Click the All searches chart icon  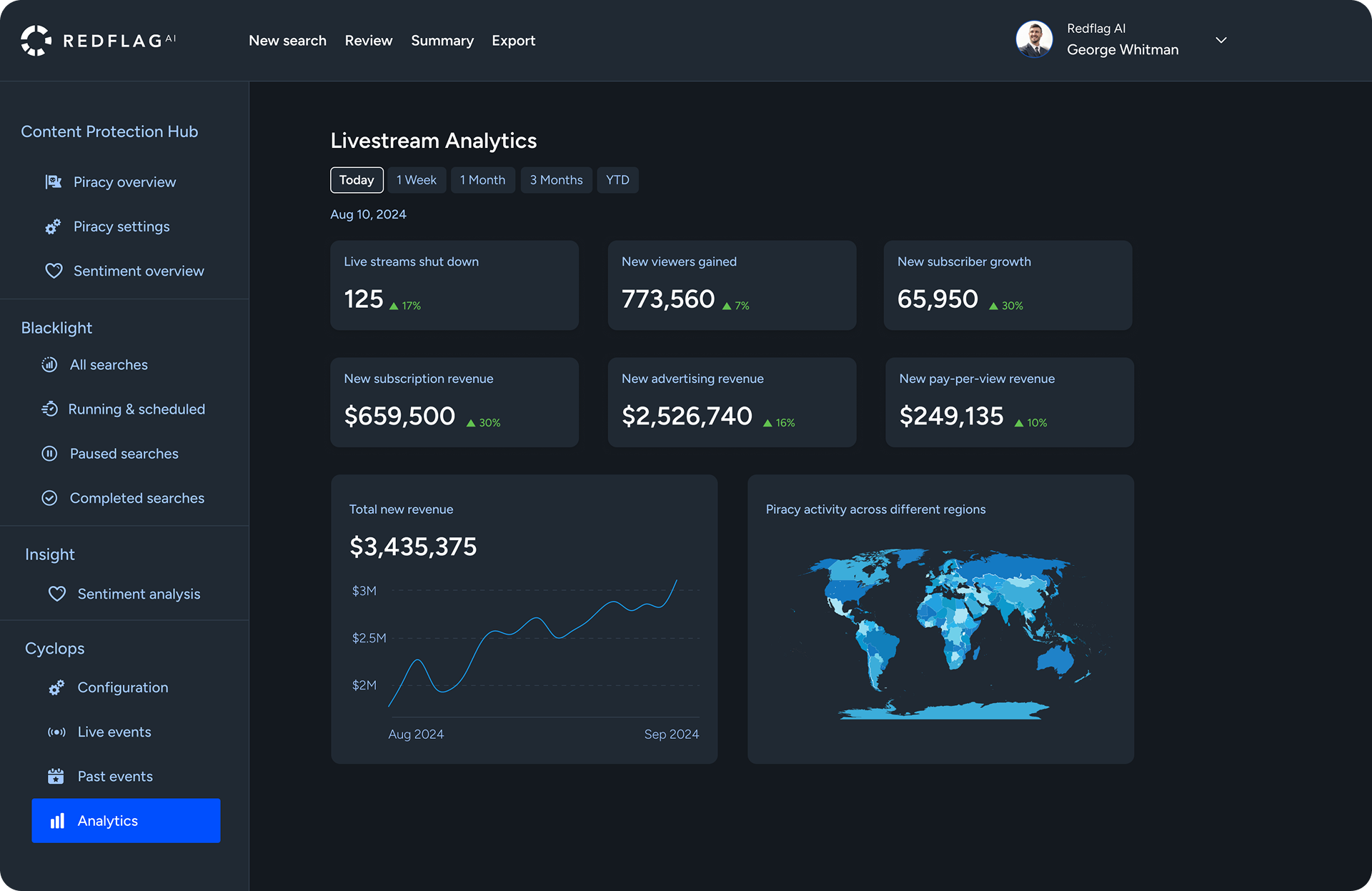click(49, 365)
